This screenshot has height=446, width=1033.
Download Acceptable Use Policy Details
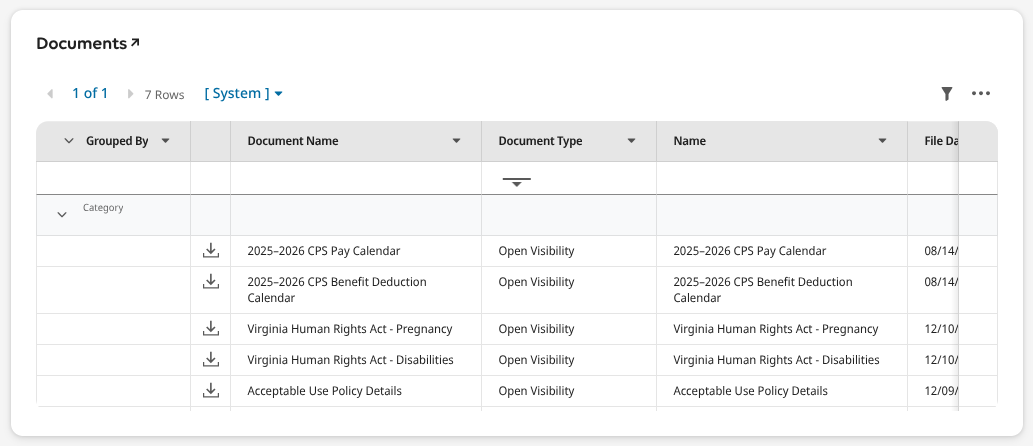pyautogui.click(x=210, y=390)
